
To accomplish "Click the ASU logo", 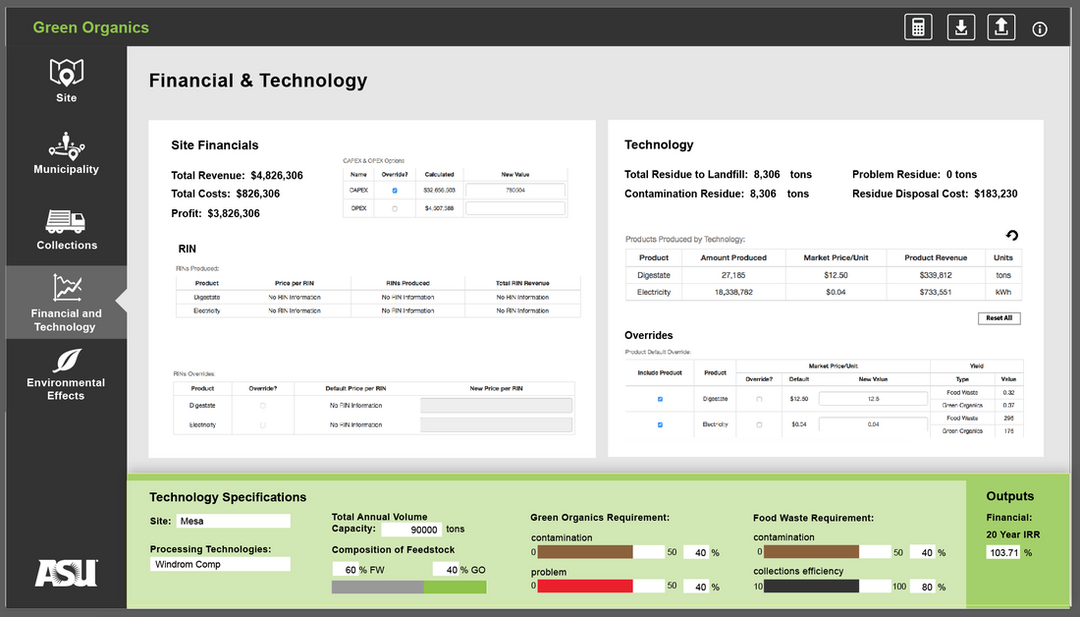I will [66, 573].
